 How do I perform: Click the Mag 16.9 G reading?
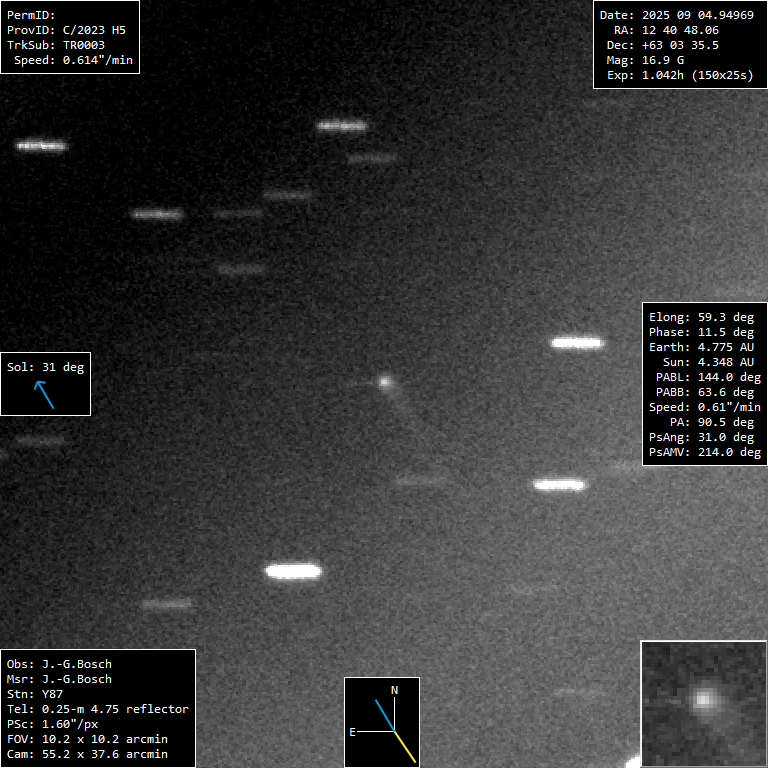click(659, 60)
